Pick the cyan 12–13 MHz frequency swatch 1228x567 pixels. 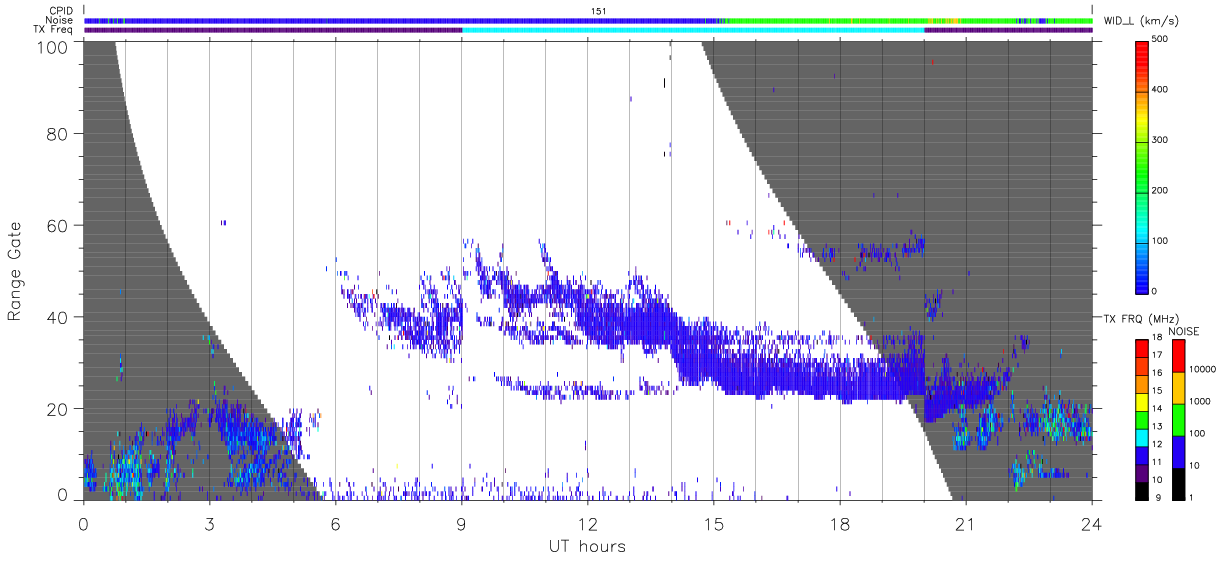(x=1141, y=438)
